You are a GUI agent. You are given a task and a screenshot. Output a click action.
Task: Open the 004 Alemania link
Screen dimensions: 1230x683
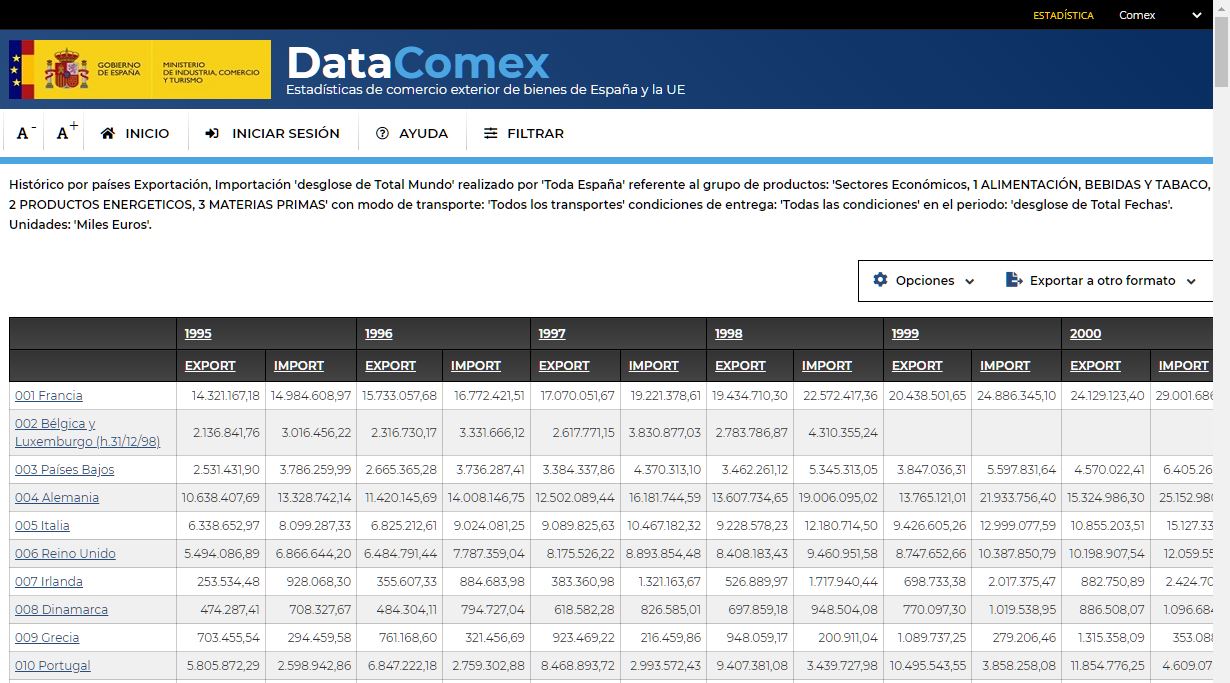(57, 498)
